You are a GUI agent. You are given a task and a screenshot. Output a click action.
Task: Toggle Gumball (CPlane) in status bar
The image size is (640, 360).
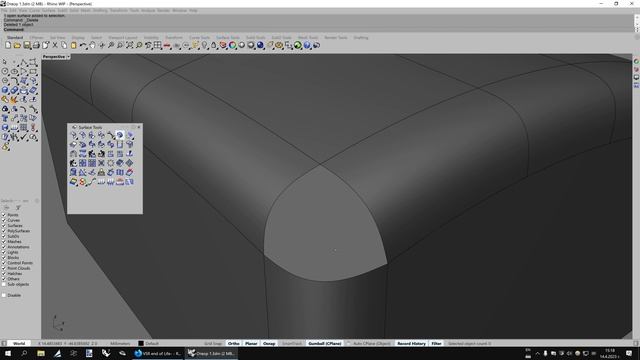324,343
